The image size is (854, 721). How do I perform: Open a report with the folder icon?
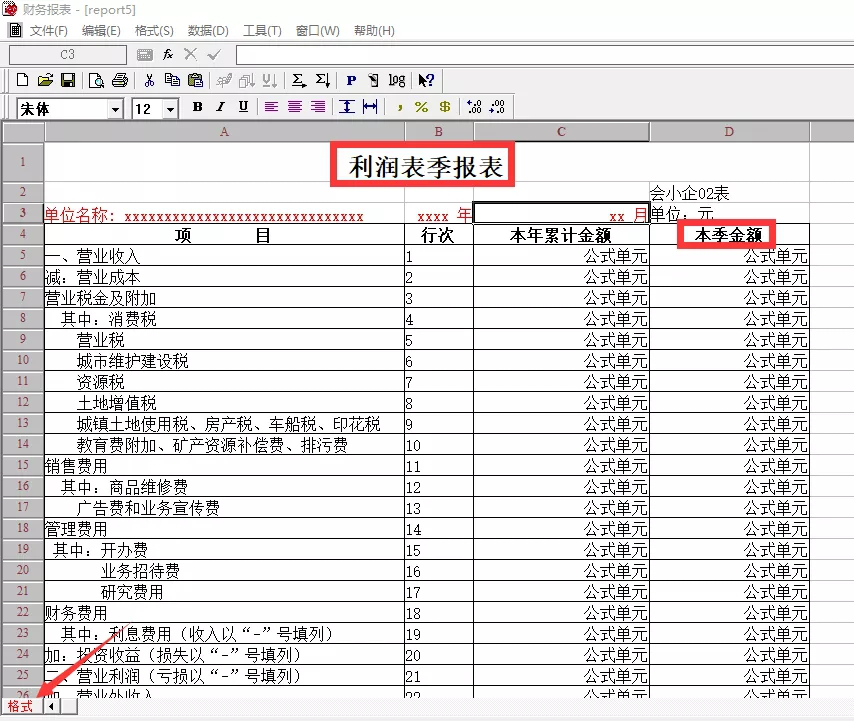pyautogui.click(x=45, y=80)
